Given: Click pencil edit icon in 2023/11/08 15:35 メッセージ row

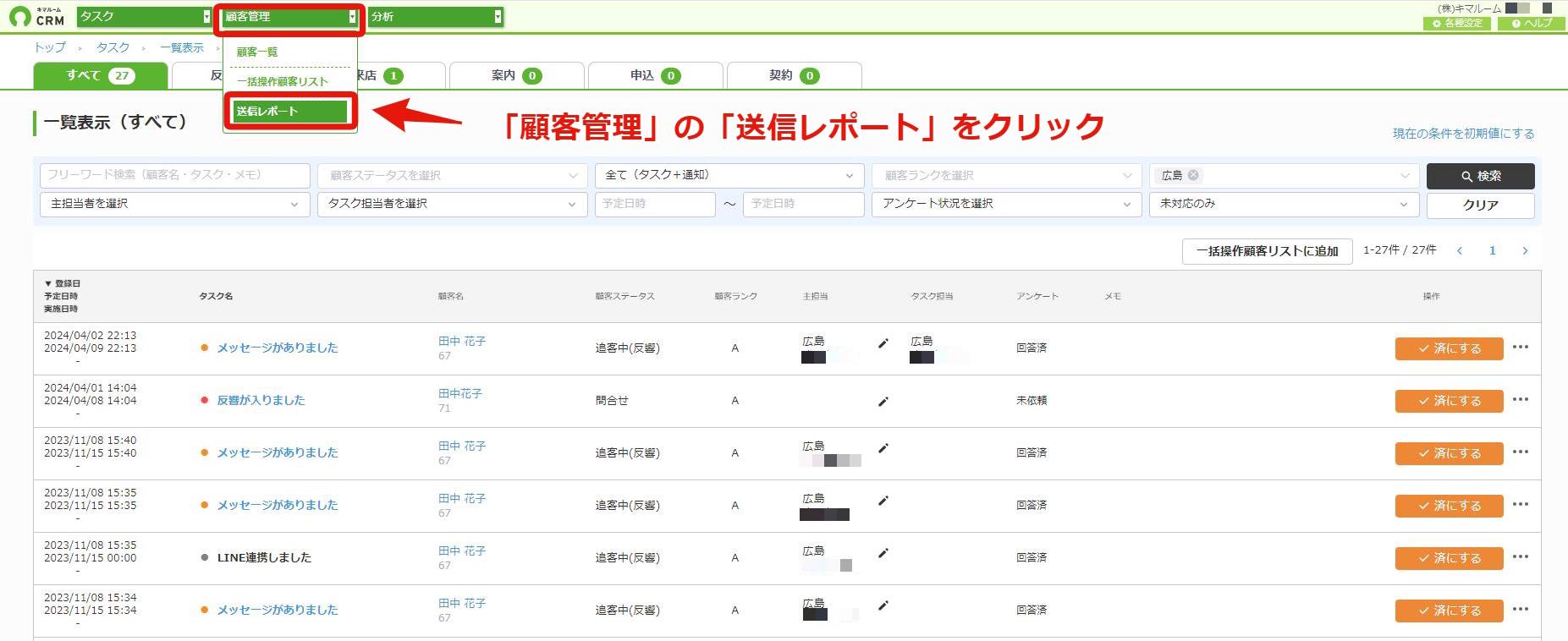Looking at the screenshot, I should click(x=883, y=501).
